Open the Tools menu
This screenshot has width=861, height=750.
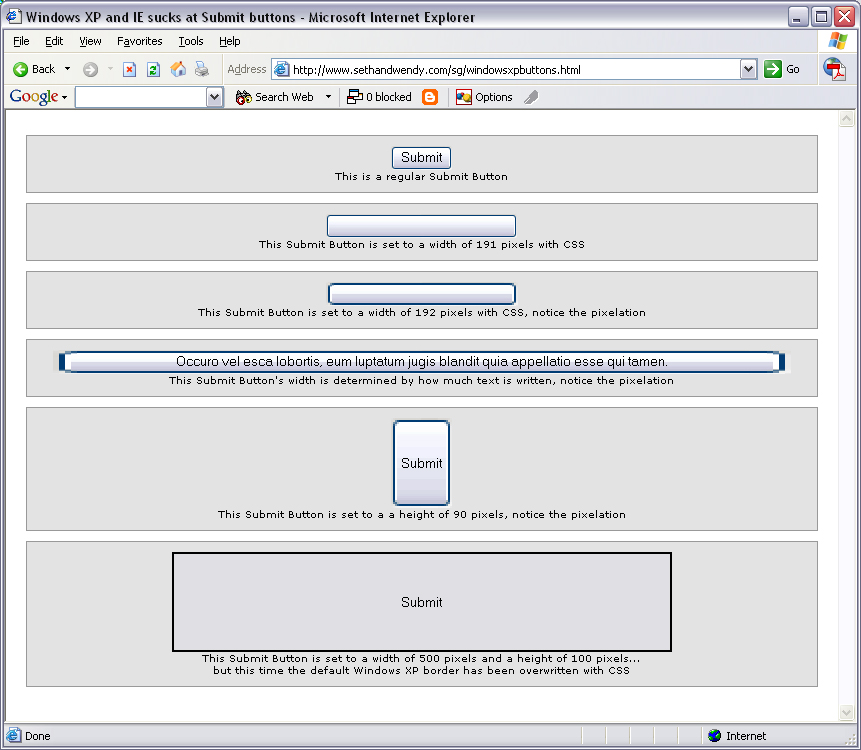(191, 41)
